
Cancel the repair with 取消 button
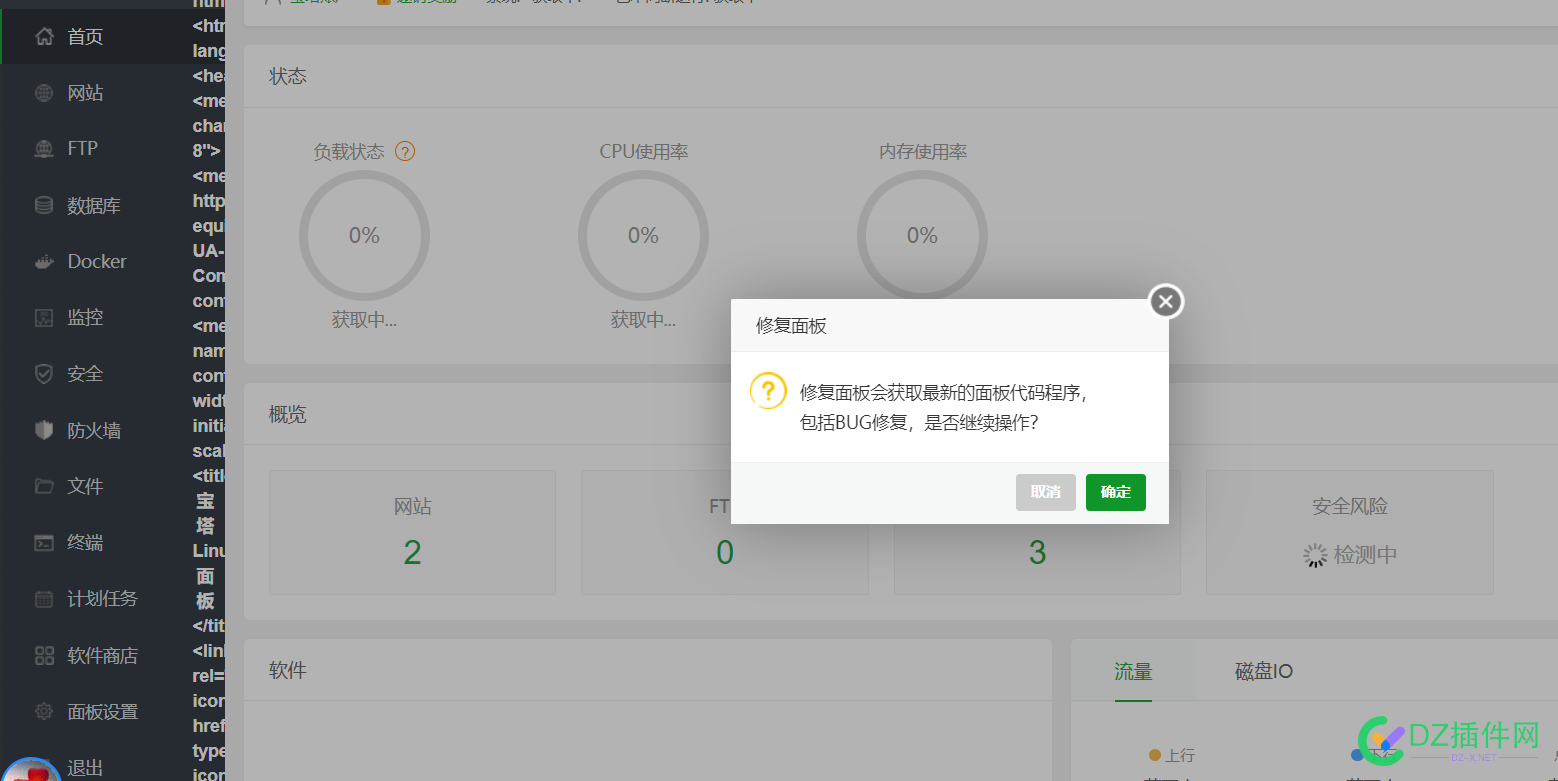(1046, 492)
